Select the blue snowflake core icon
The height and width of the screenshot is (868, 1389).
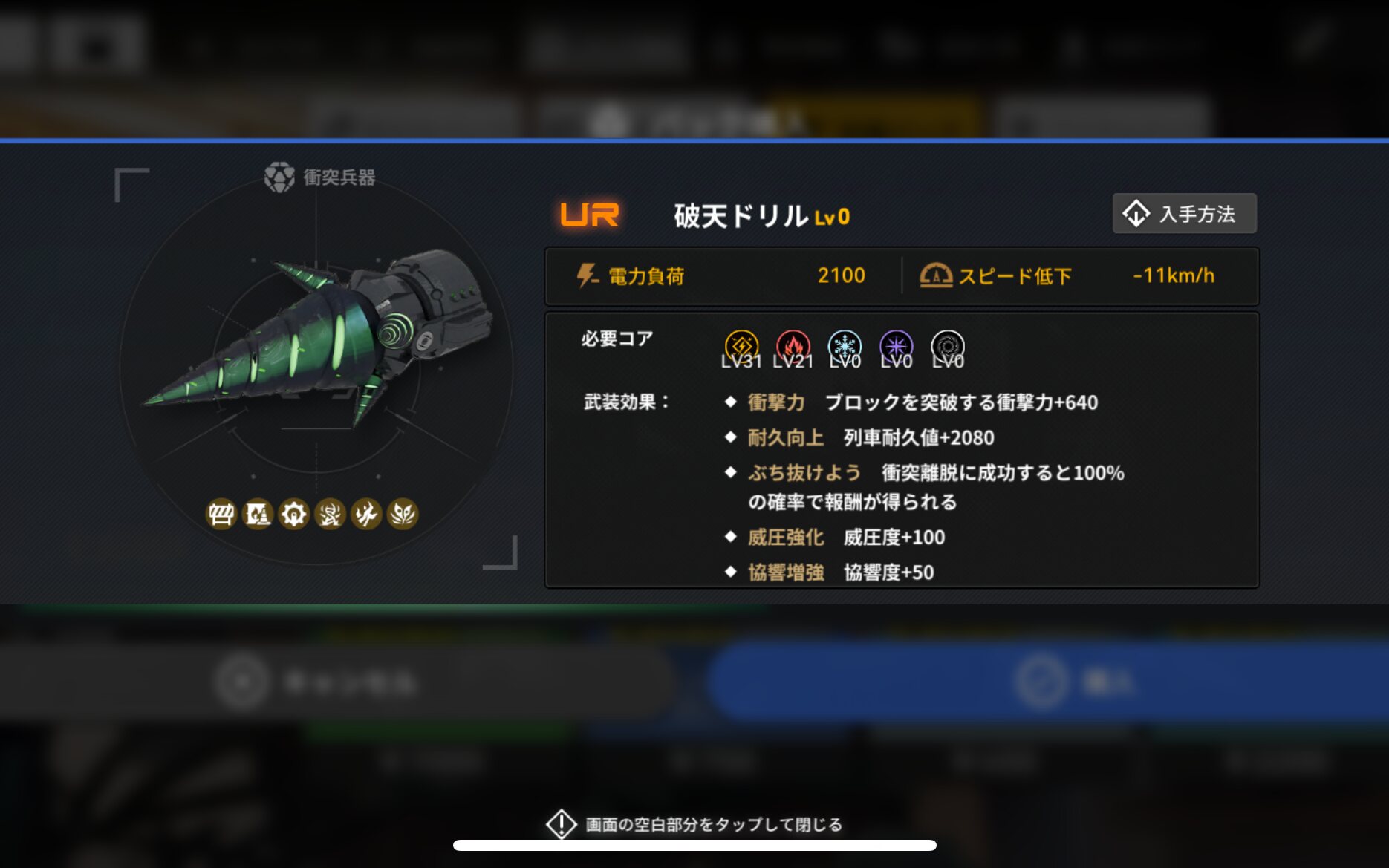pos(845,346)
